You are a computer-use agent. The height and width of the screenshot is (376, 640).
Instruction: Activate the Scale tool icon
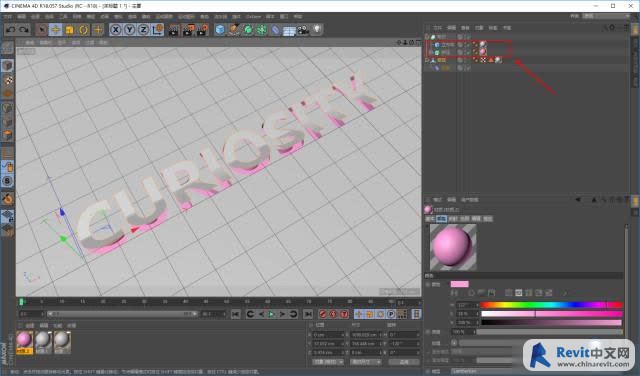pos(69,30)
